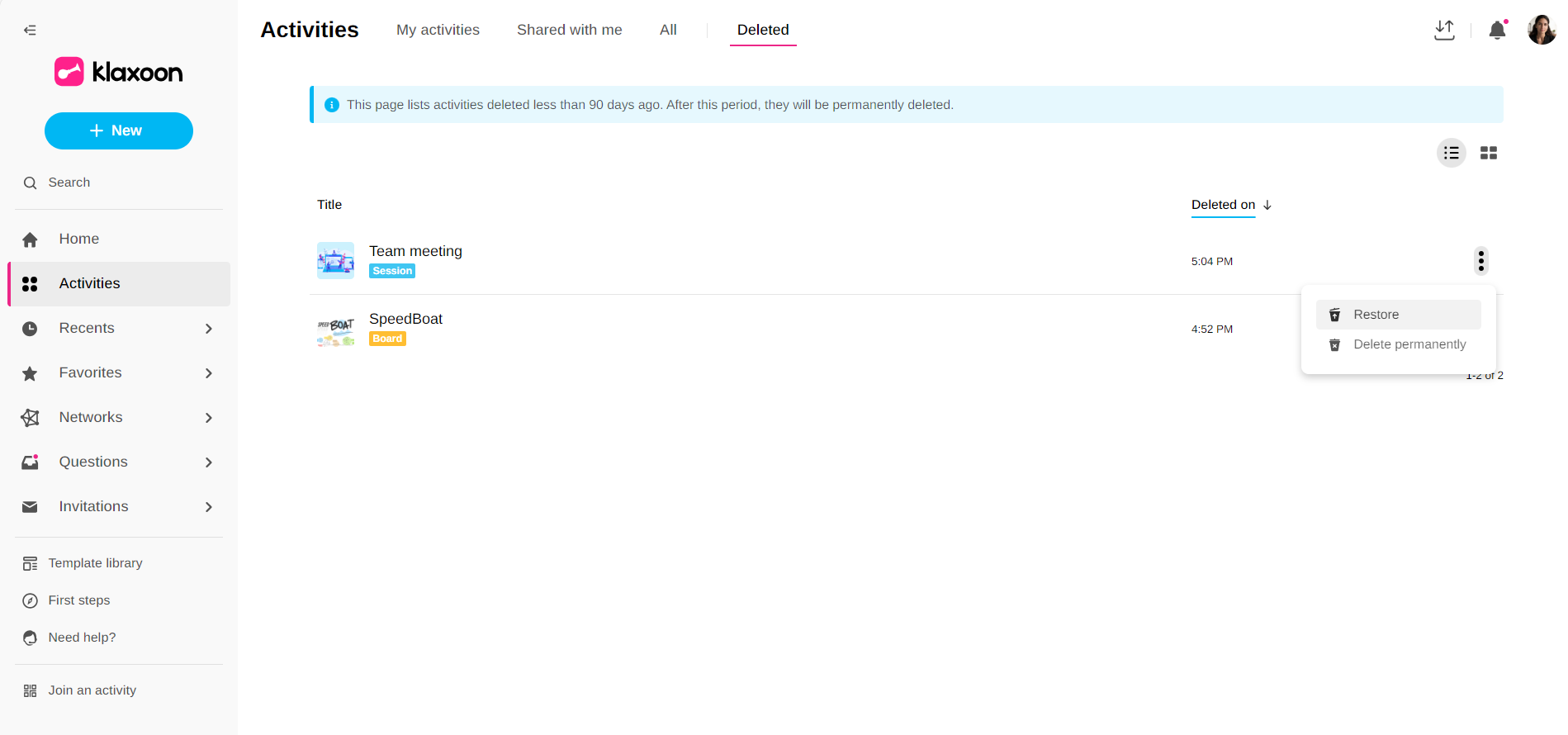Choose Delete permanently in the menu
This screenshot has height=735, width=1568.
coord(1409,344)
